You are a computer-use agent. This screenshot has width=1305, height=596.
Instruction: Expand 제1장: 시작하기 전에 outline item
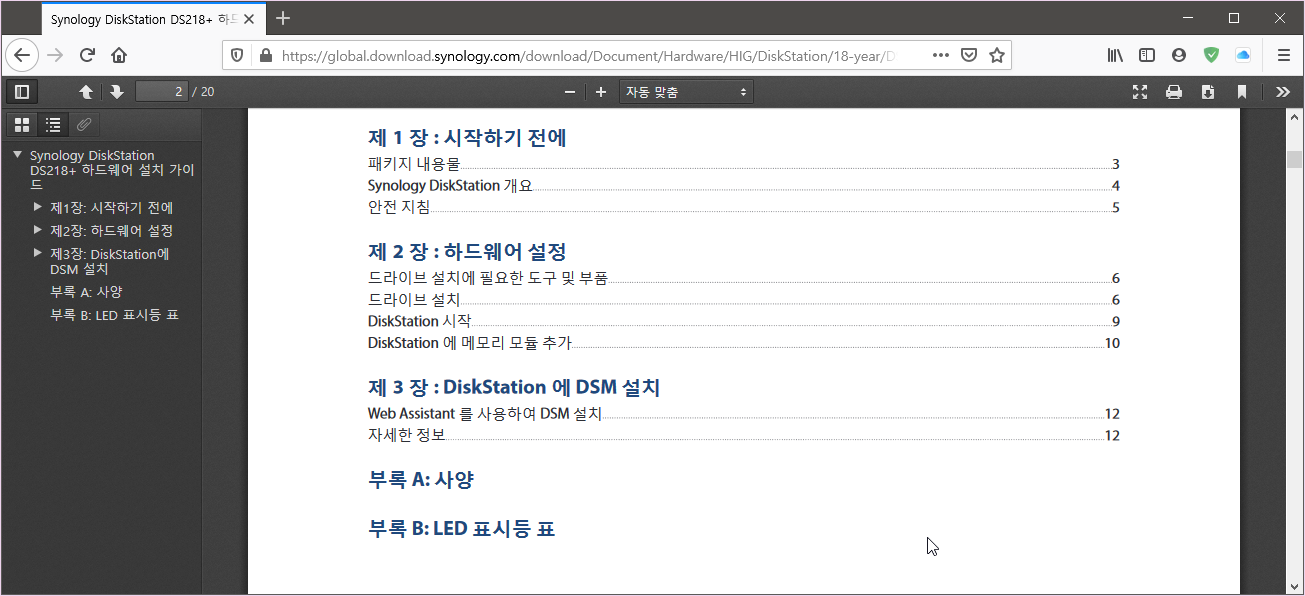38,207
